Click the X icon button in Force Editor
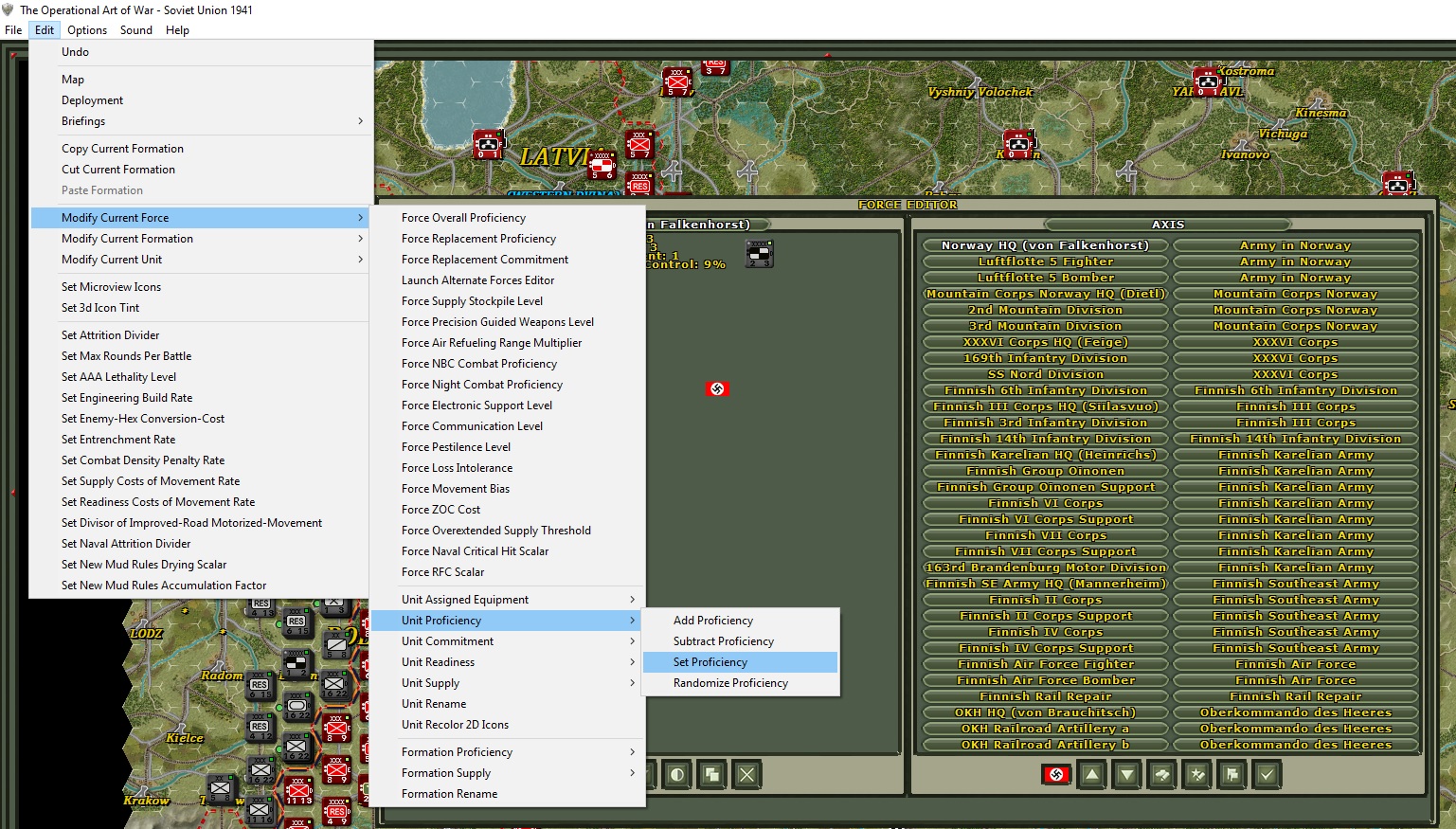This screenshot has width=1456, height=829. 746,774
